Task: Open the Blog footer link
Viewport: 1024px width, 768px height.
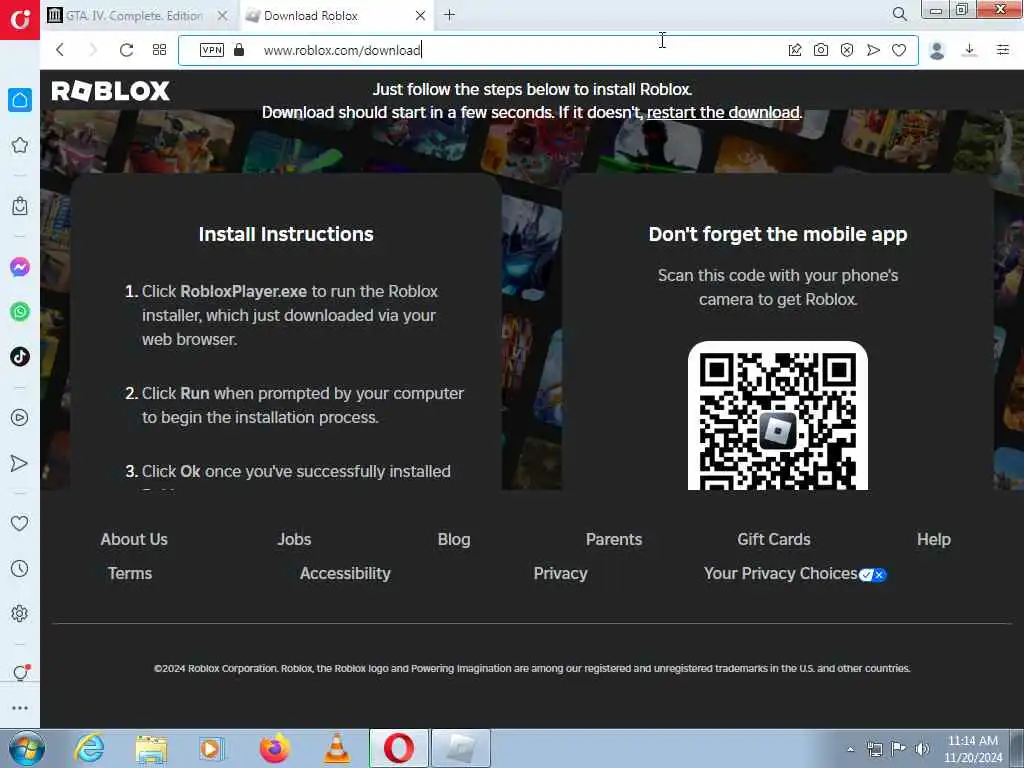Action: pyautogui.click(x=454, y=539)
